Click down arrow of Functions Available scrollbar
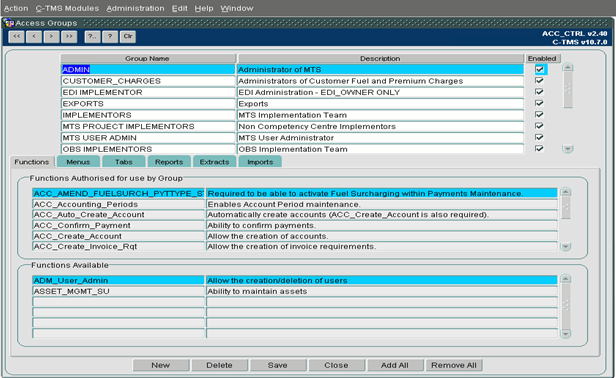 [x=566, y=334]
